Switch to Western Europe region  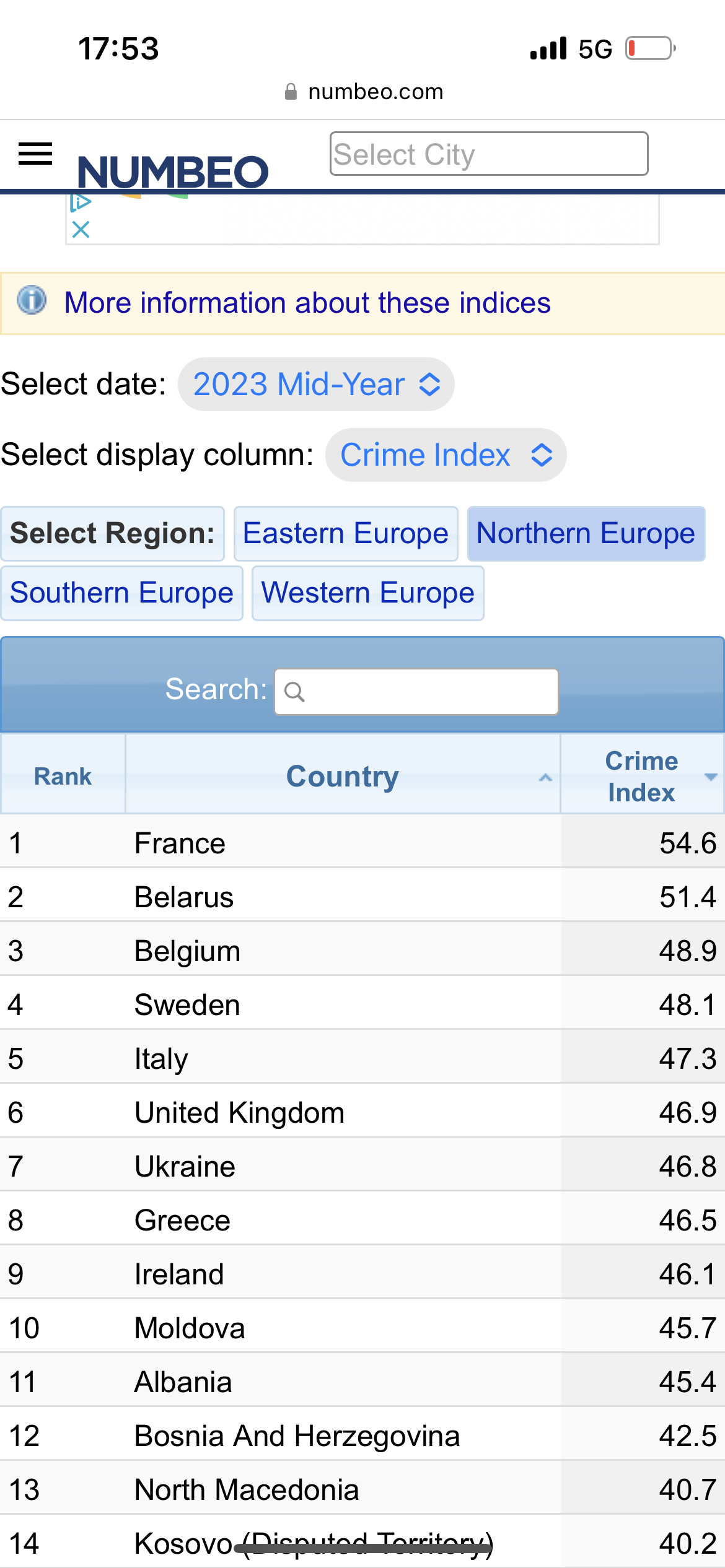point(367,593)
